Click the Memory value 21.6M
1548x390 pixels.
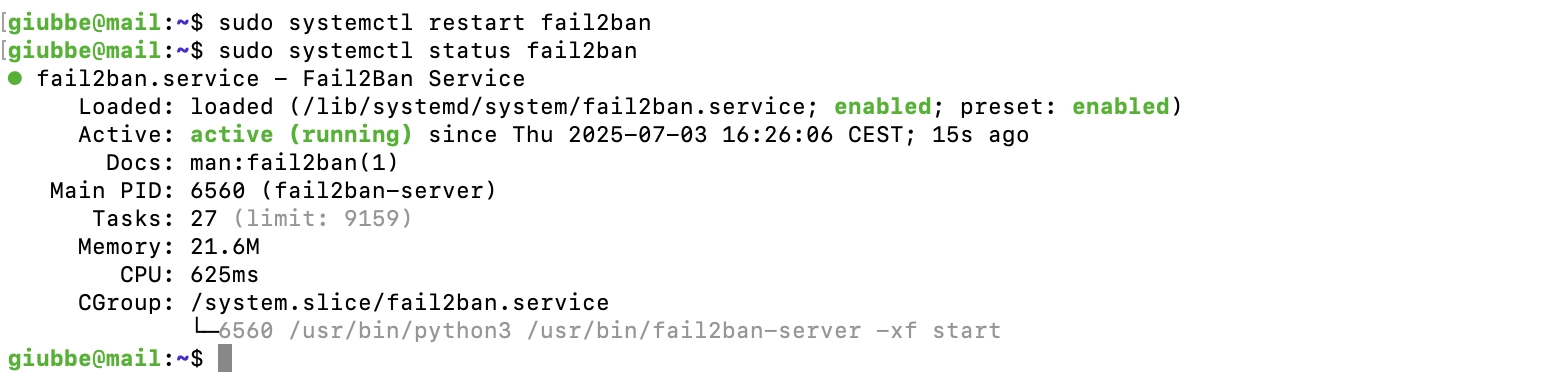(x=224, y=246)
